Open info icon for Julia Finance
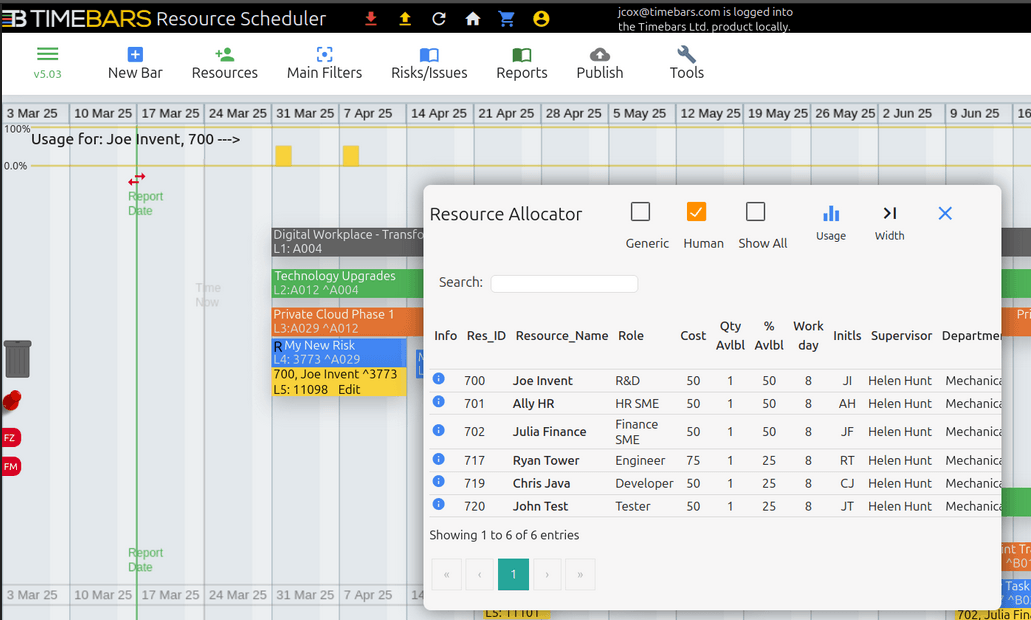1031x620 pixels. 439,430
